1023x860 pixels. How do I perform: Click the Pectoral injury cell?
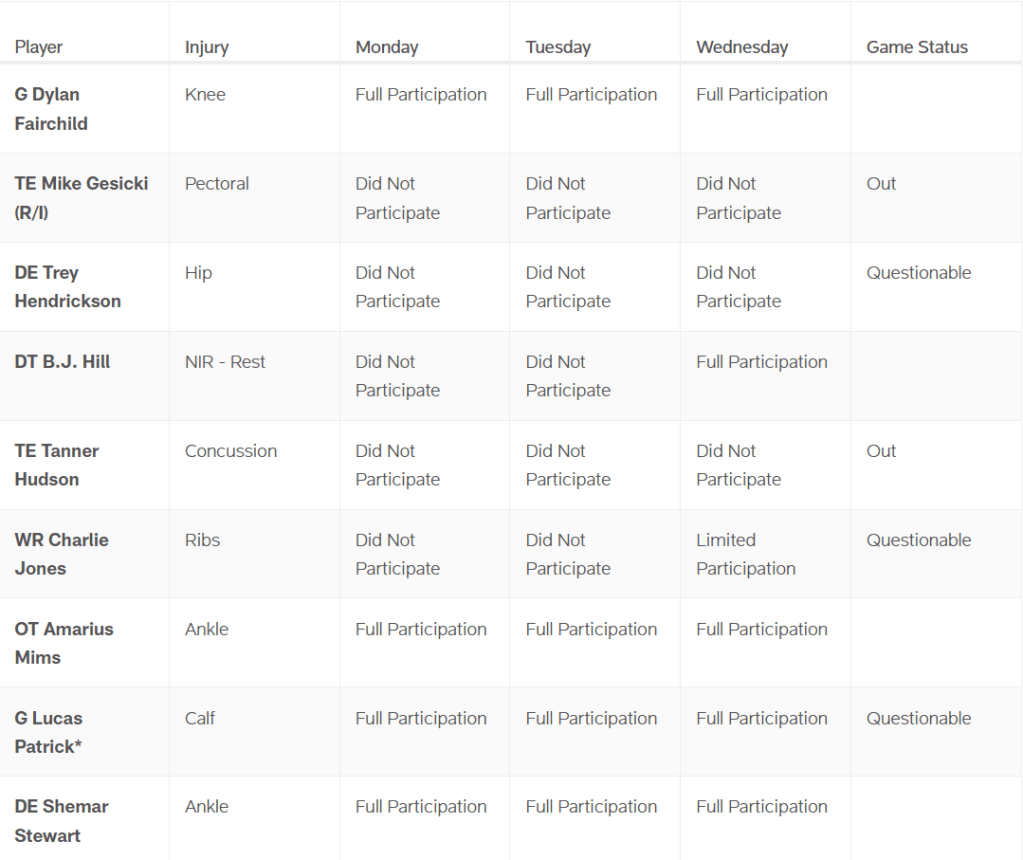click(x=217, y=184)
